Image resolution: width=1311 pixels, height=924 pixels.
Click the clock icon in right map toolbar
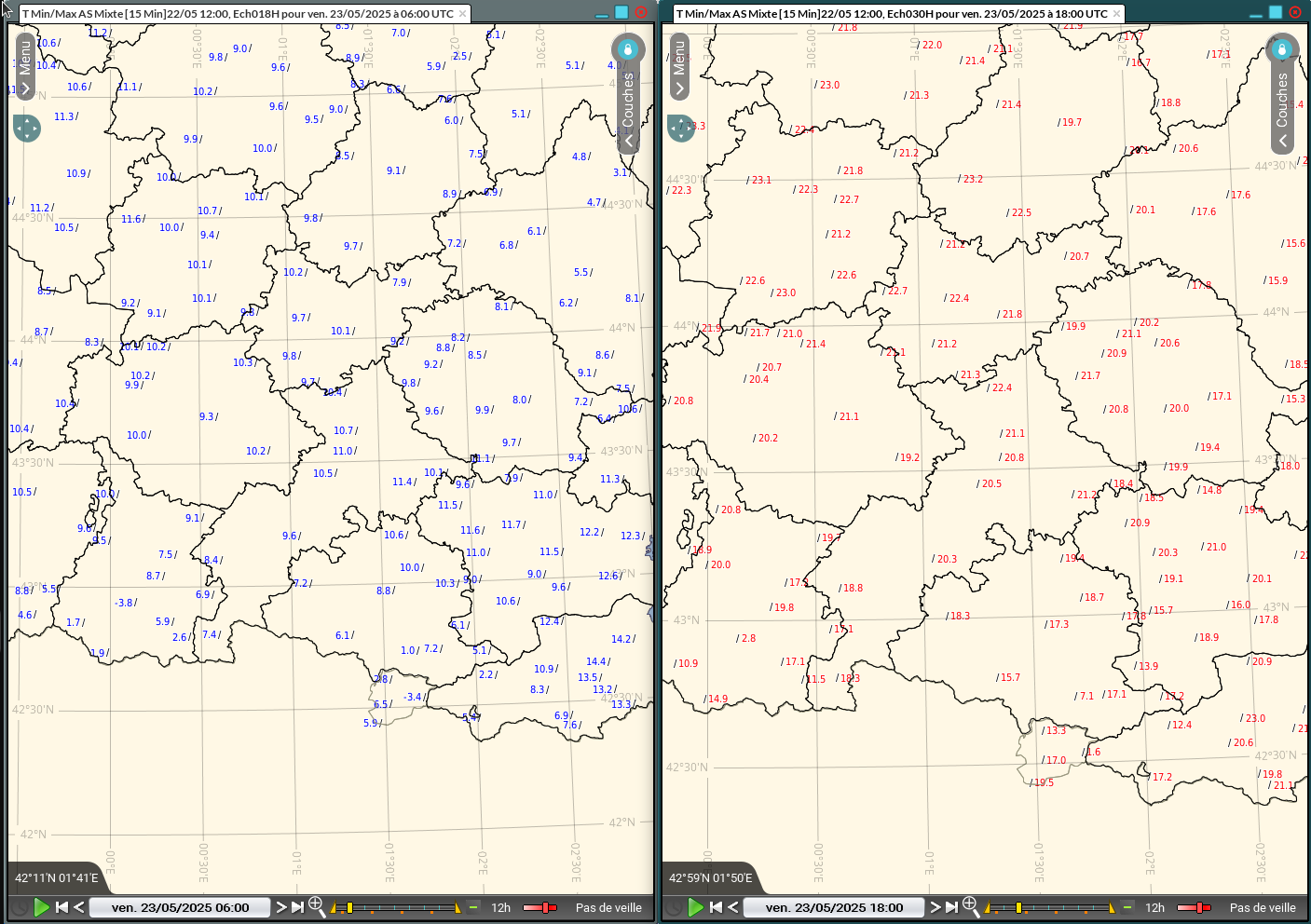tap(673, 907)
